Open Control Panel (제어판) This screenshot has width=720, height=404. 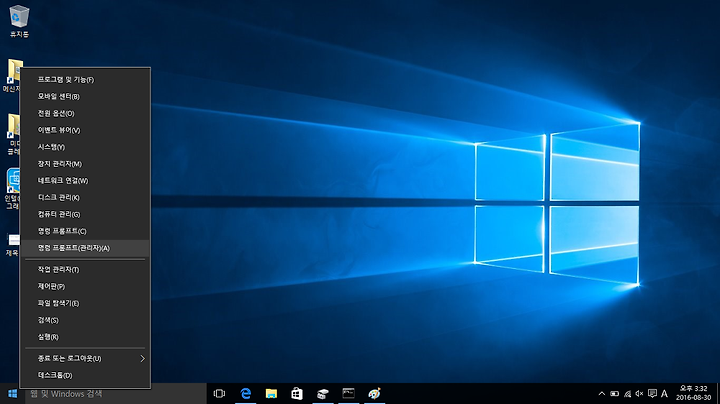click(85, 286)
